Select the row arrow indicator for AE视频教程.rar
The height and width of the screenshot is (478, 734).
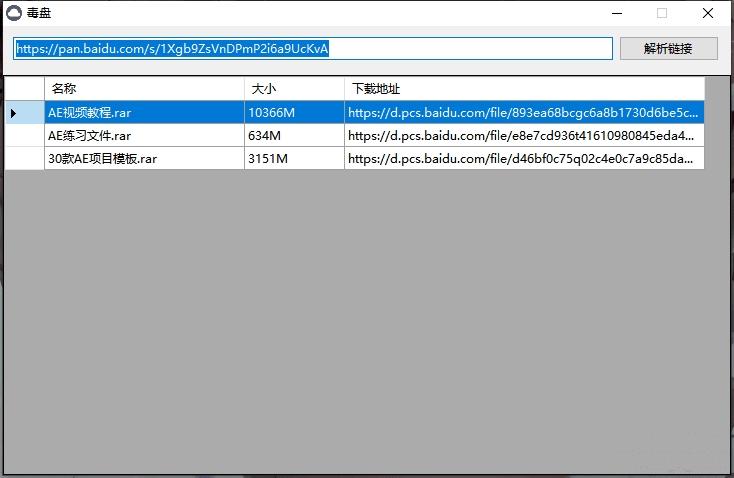point(24,113)
